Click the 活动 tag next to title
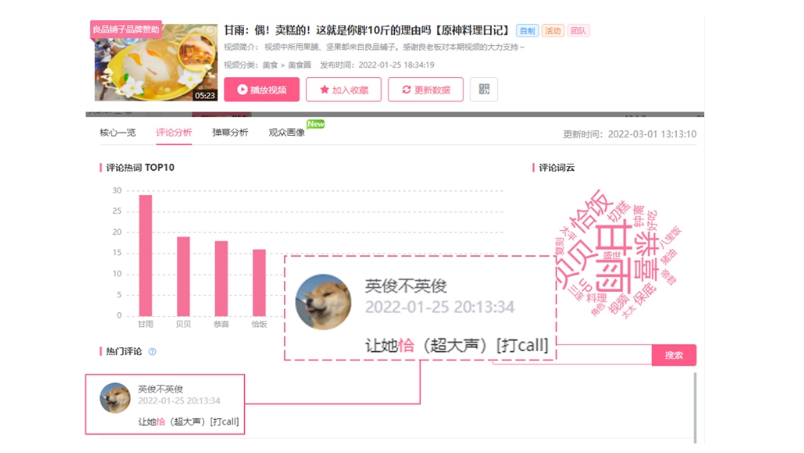Viewport: 804px width, 453px height. (x=553, y=31)
